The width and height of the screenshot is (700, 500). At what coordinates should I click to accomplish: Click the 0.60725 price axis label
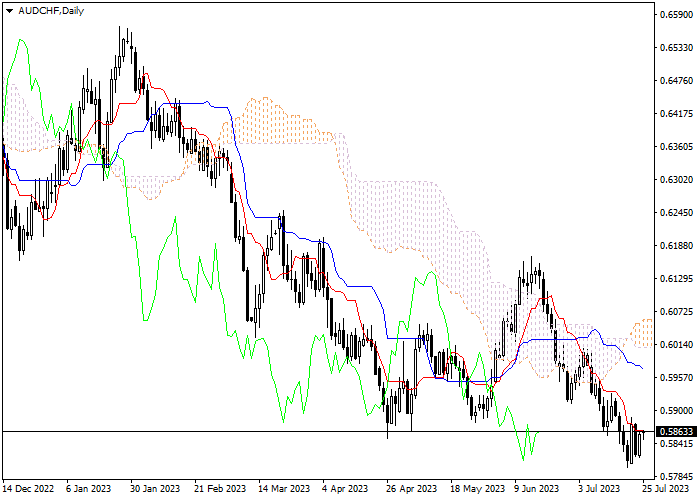coord(676,312)
